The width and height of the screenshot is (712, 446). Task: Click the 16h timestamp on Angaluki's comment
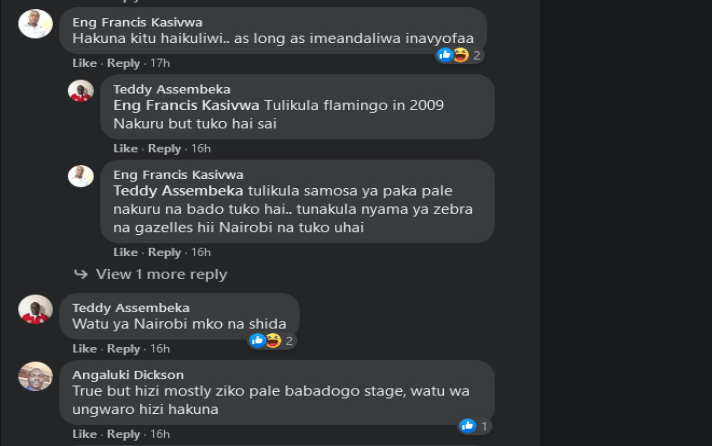(x=159, y=434)
